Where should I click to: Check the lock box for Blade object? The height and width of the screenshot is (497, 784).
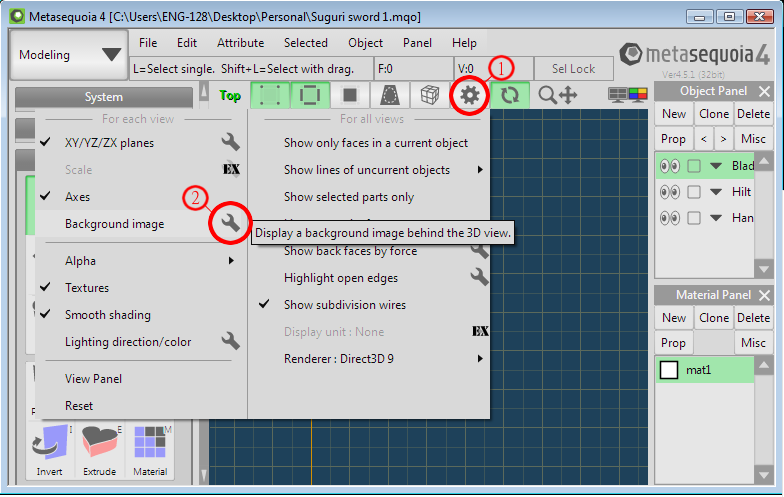click(694, 166)
